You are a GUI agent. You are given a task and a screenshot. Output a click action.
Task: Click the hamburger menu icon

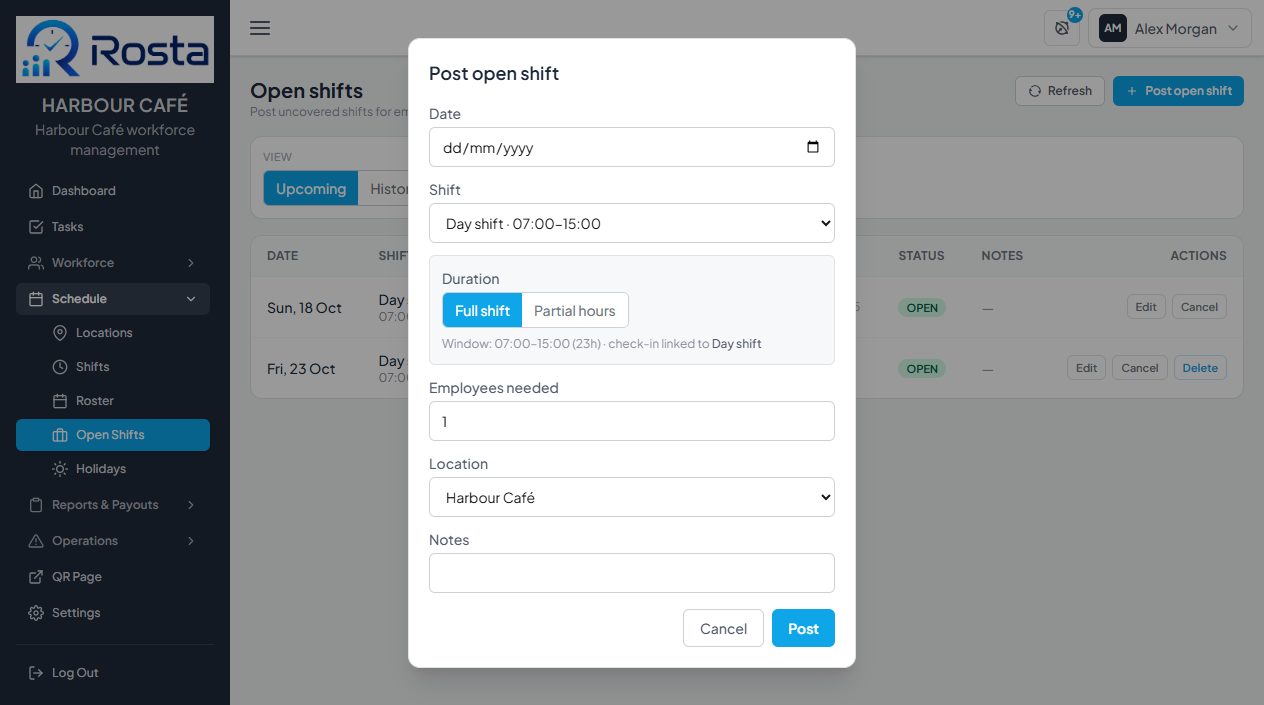260,28
